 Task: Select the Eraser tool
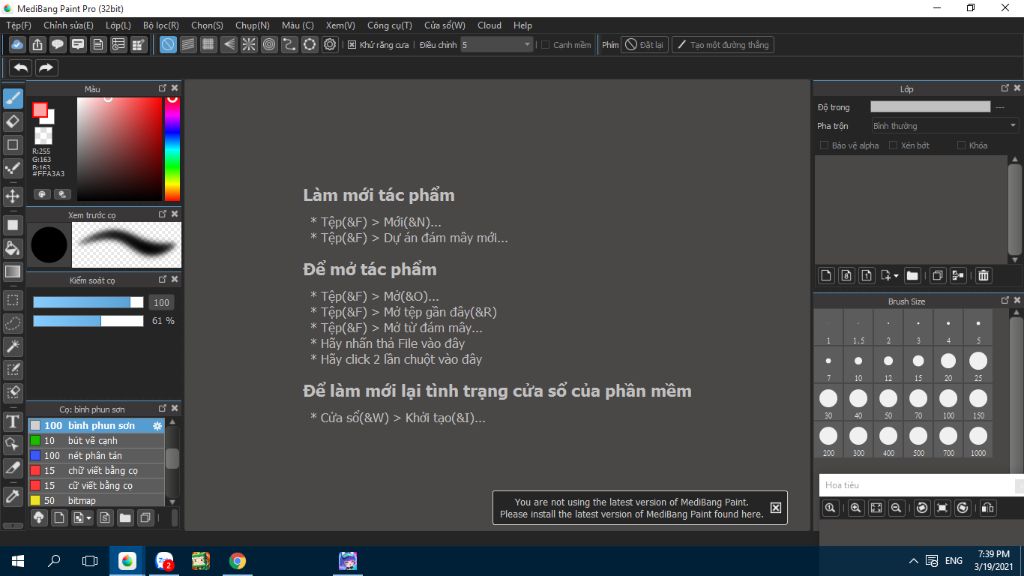point(12,121)
